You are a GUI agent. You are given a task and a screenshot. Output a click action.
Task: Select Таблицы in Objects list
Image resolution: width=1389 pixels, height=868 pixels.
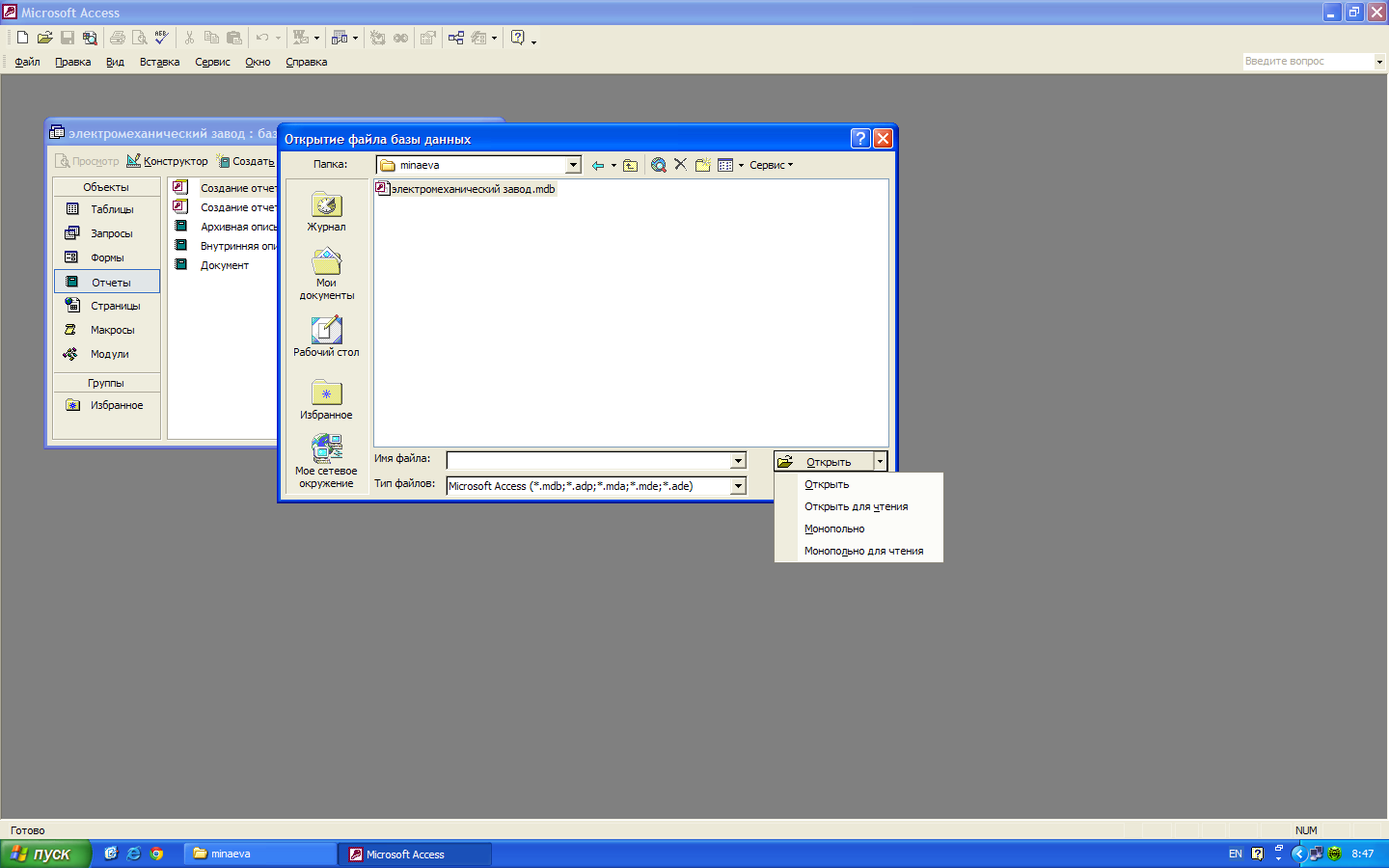click(106, 209)
